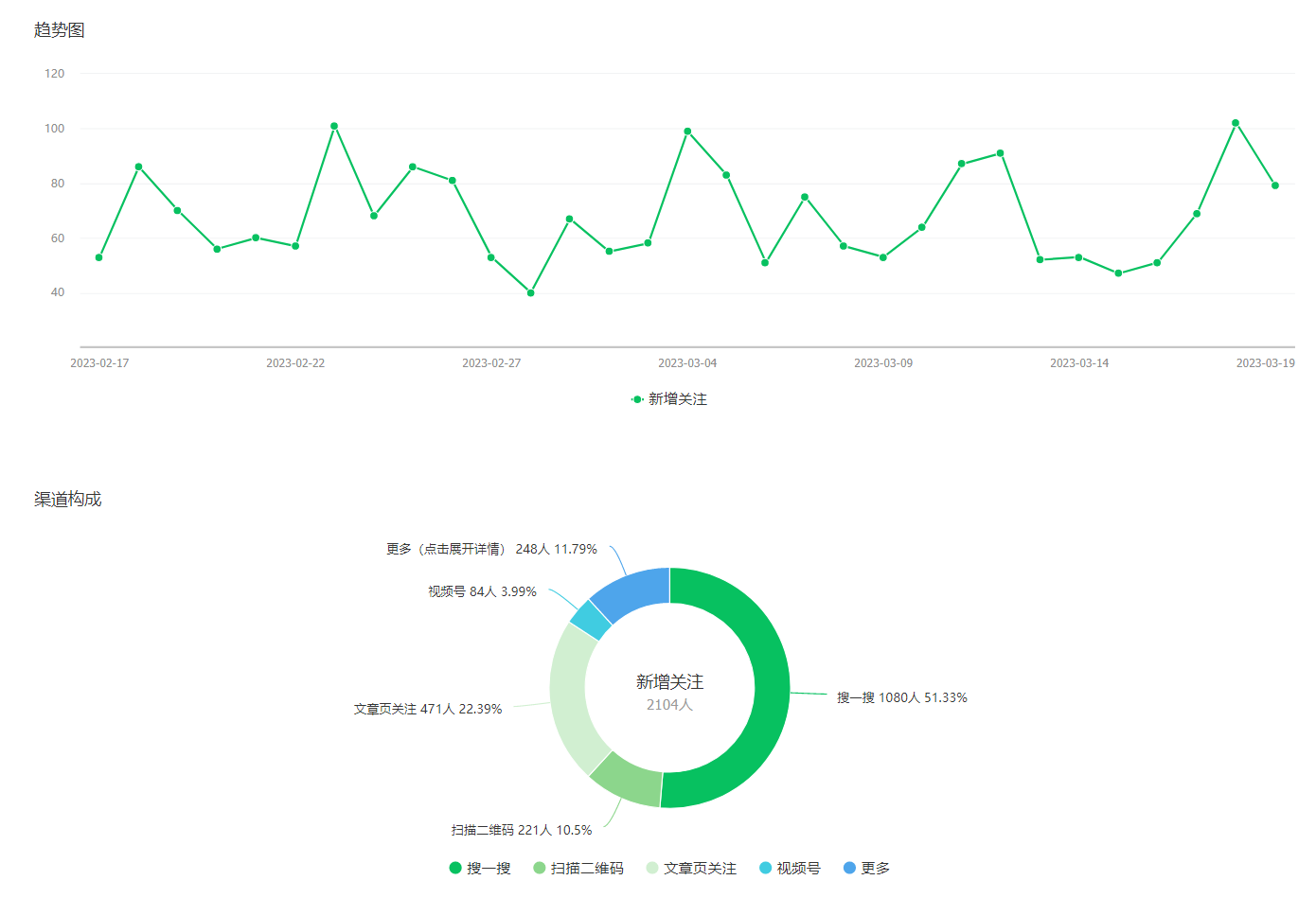Click the last data point at 2023-03-19

(x=1275, y=185)
